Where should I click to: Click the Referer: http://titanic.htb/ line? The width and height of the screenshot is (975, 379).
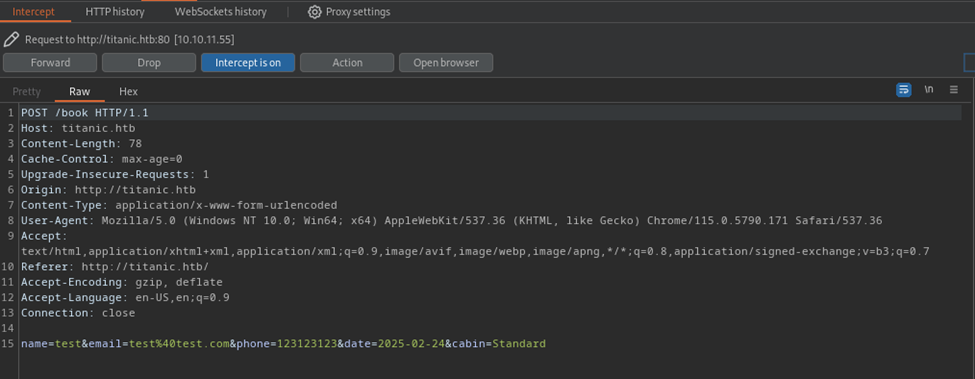115,267
